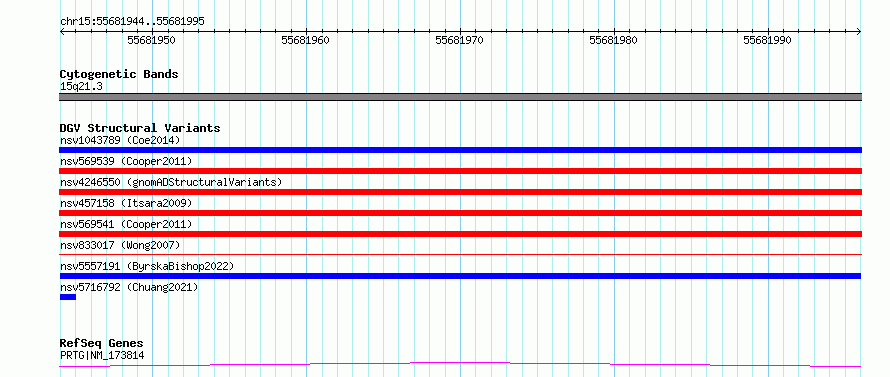Click the 15q21.3 band label
The image size is (890, 377).
81,87
